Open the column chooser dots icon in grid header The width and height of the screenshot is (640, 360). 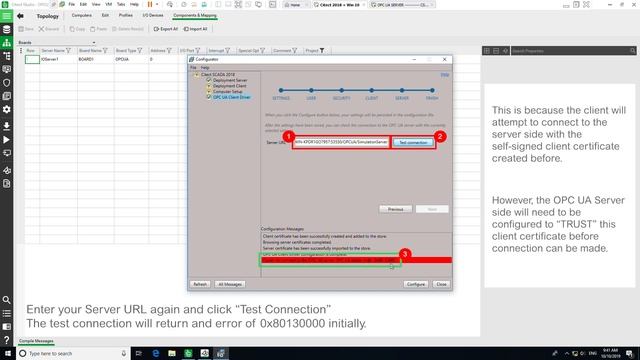pos(21,51)
